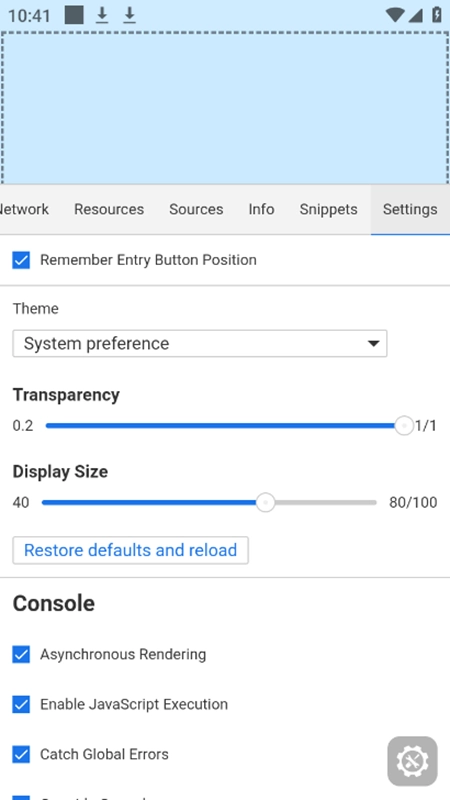This screenshot has width=450, height=800.
Task: Go to the Info tab
Action: (x=262, y=209)
